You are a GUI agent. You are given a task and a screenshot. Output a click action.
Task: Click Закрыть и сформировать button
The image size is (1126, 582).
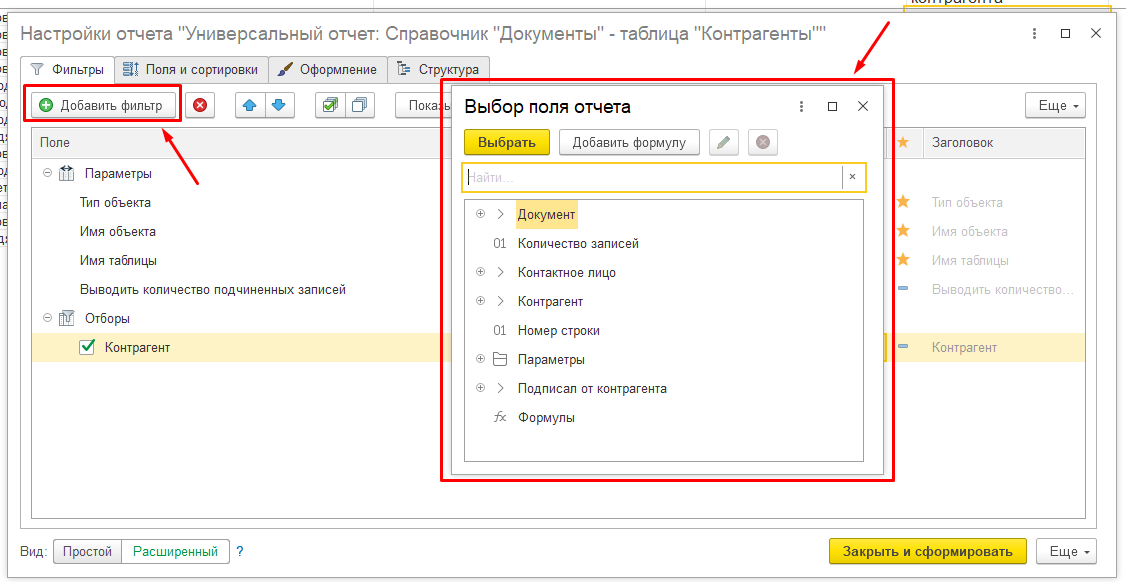[x=928, y=552]
